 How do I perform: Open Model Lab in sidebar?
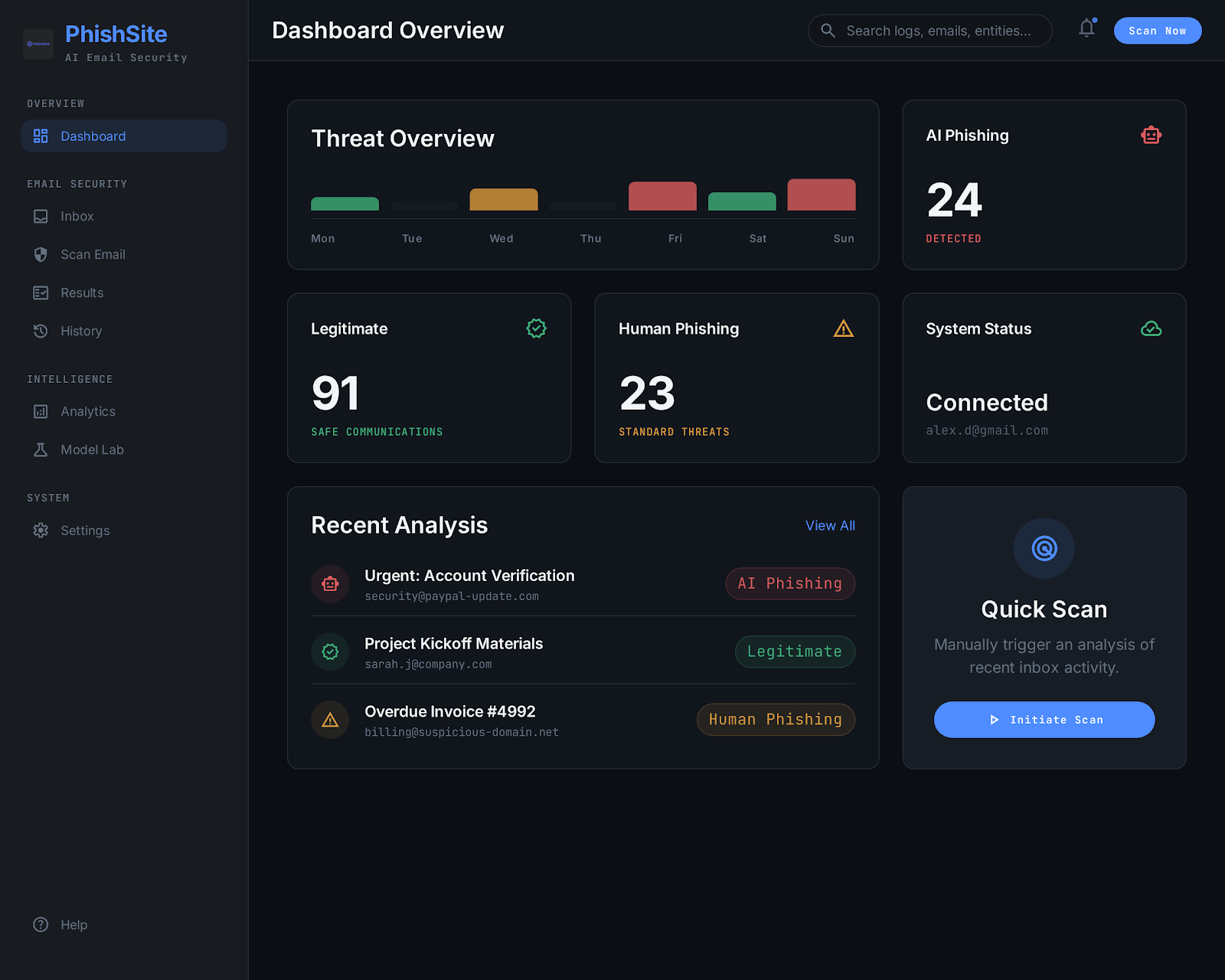[x=124, y=450]
